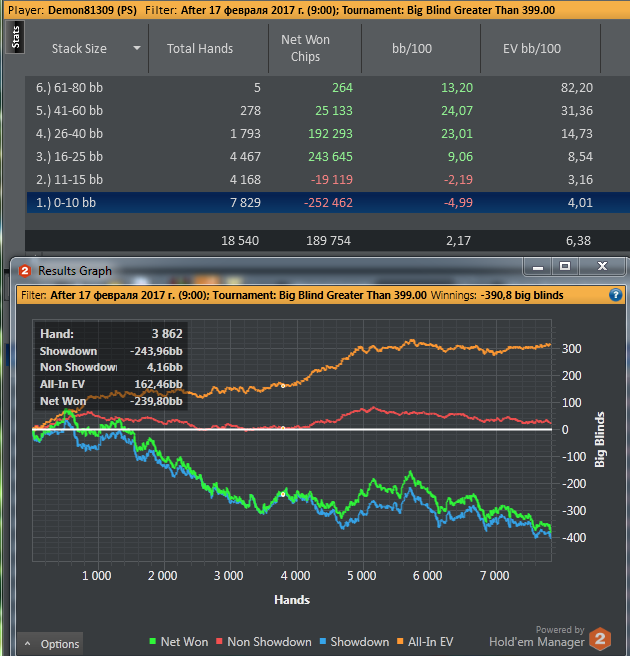
Task: Select the 4.) 26-40 bb row
Action: tap(328, 133)
